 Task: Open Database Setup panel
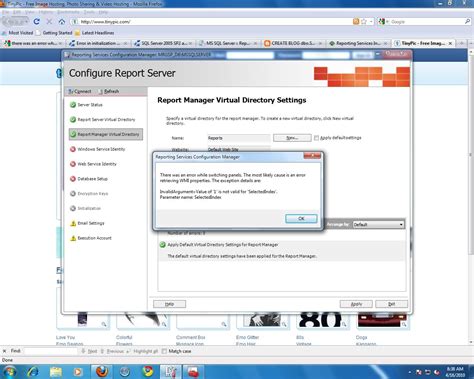pyautogui.click(x=89, y=179)
